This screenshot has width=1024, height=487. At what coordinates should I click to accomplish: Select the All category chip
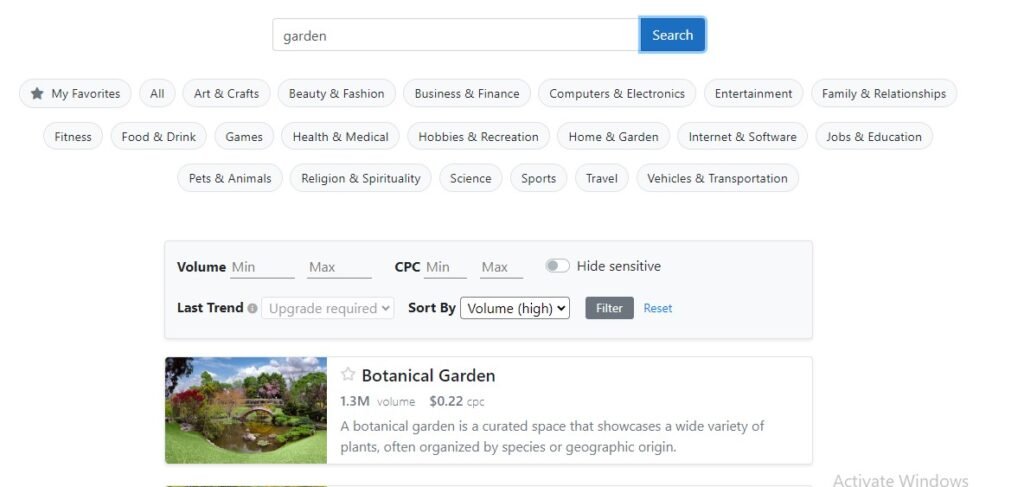pos(157,94)
